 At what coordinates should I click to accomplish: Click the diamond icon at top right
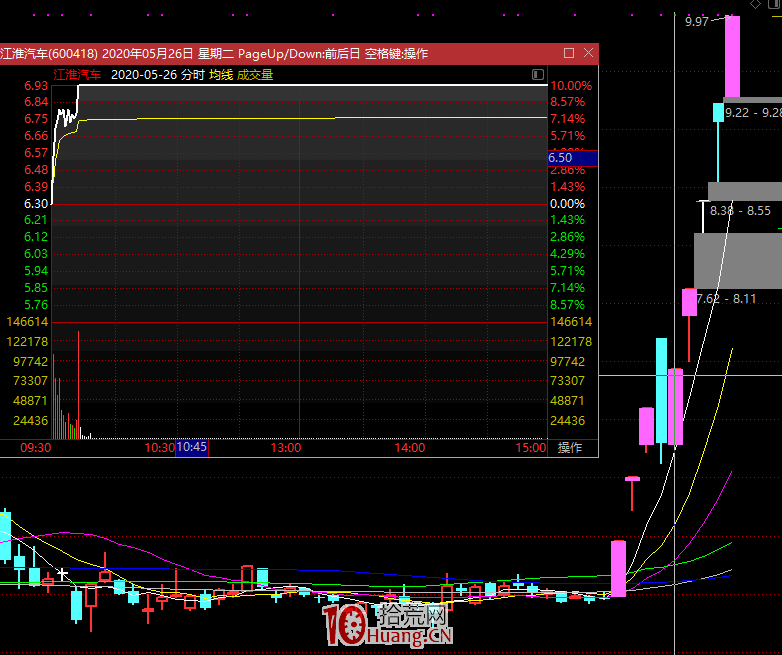pos(756,5)
